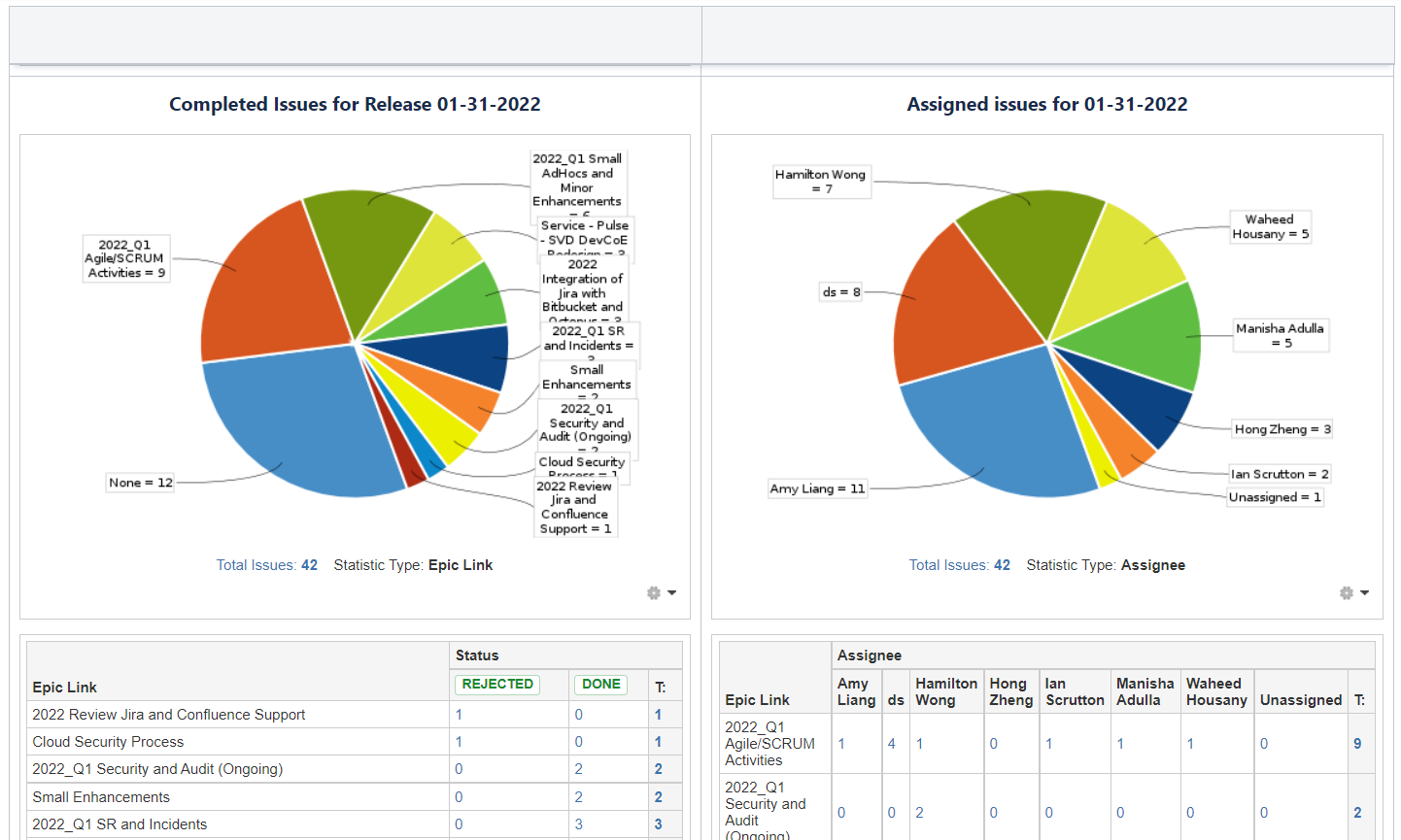This screenshot has width=1401, height=840.
Task: Click the 'Hong Zheng = 3' chart label
Action: coord(1281,429)
